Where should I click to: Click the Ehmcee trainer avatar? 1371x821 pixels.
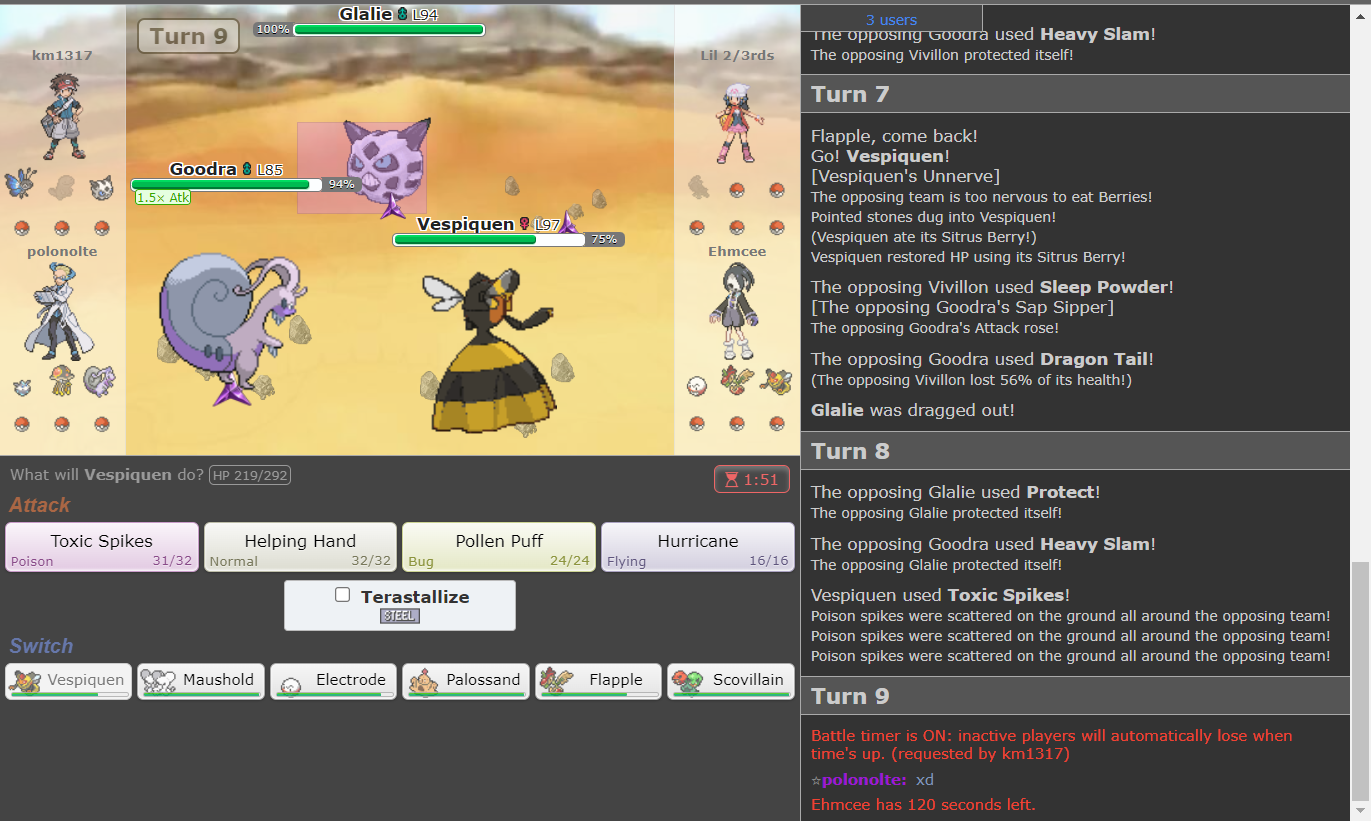tap(737, 312)
